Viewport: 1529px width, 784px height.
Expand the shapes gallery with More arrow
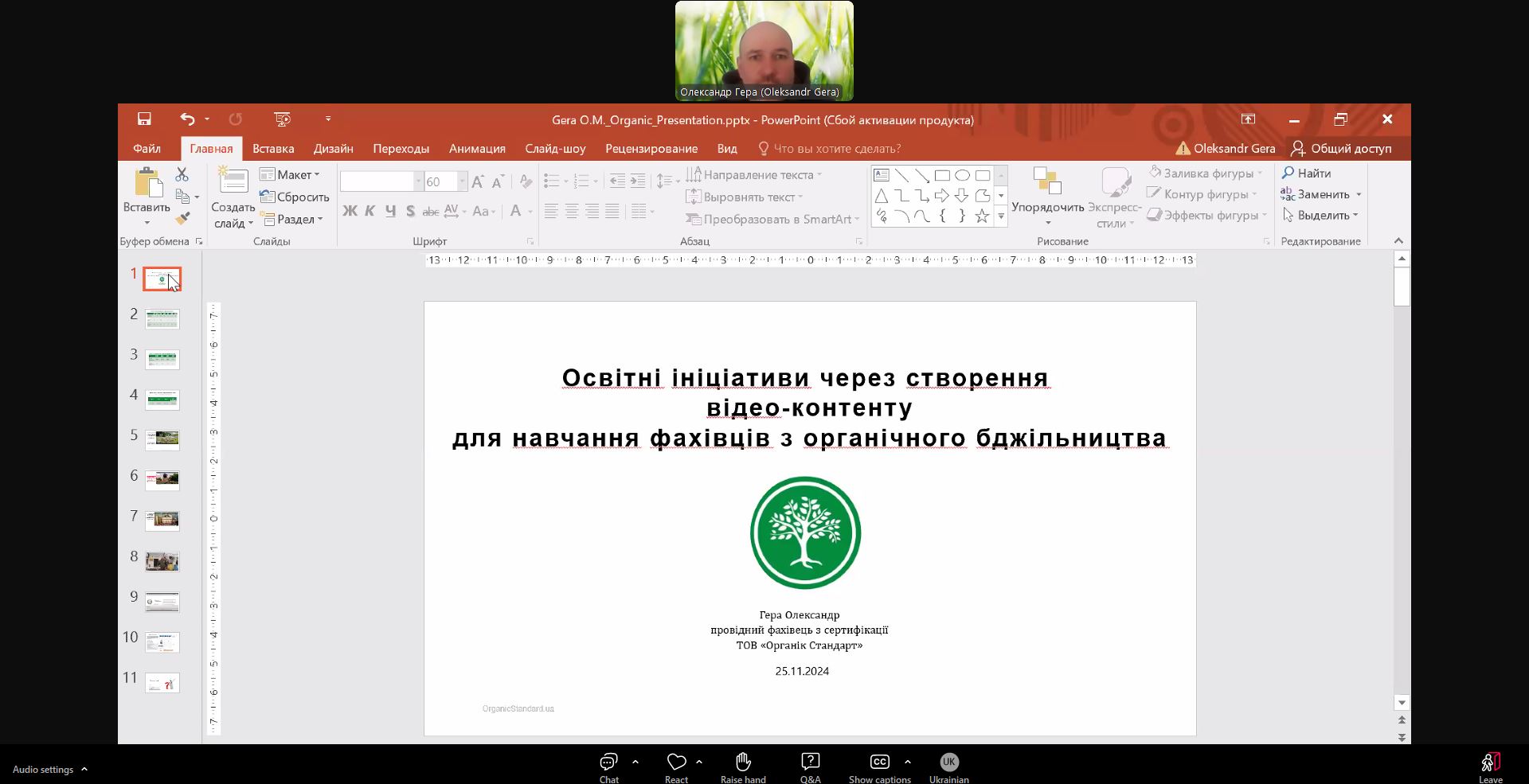coord(1001,216)
